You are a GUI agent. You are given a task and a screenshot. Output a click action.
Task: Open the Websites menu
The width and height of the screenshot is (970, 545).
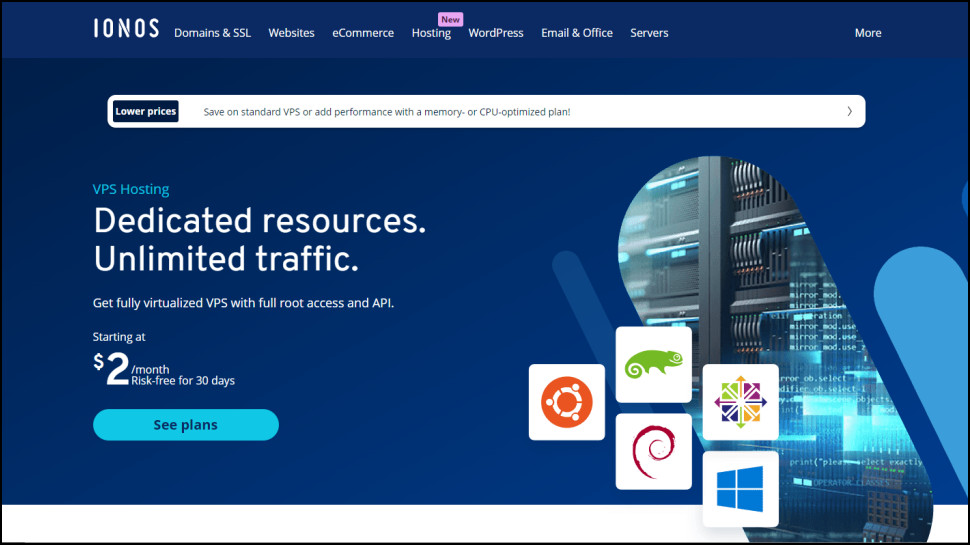click(x=291, y=33)
